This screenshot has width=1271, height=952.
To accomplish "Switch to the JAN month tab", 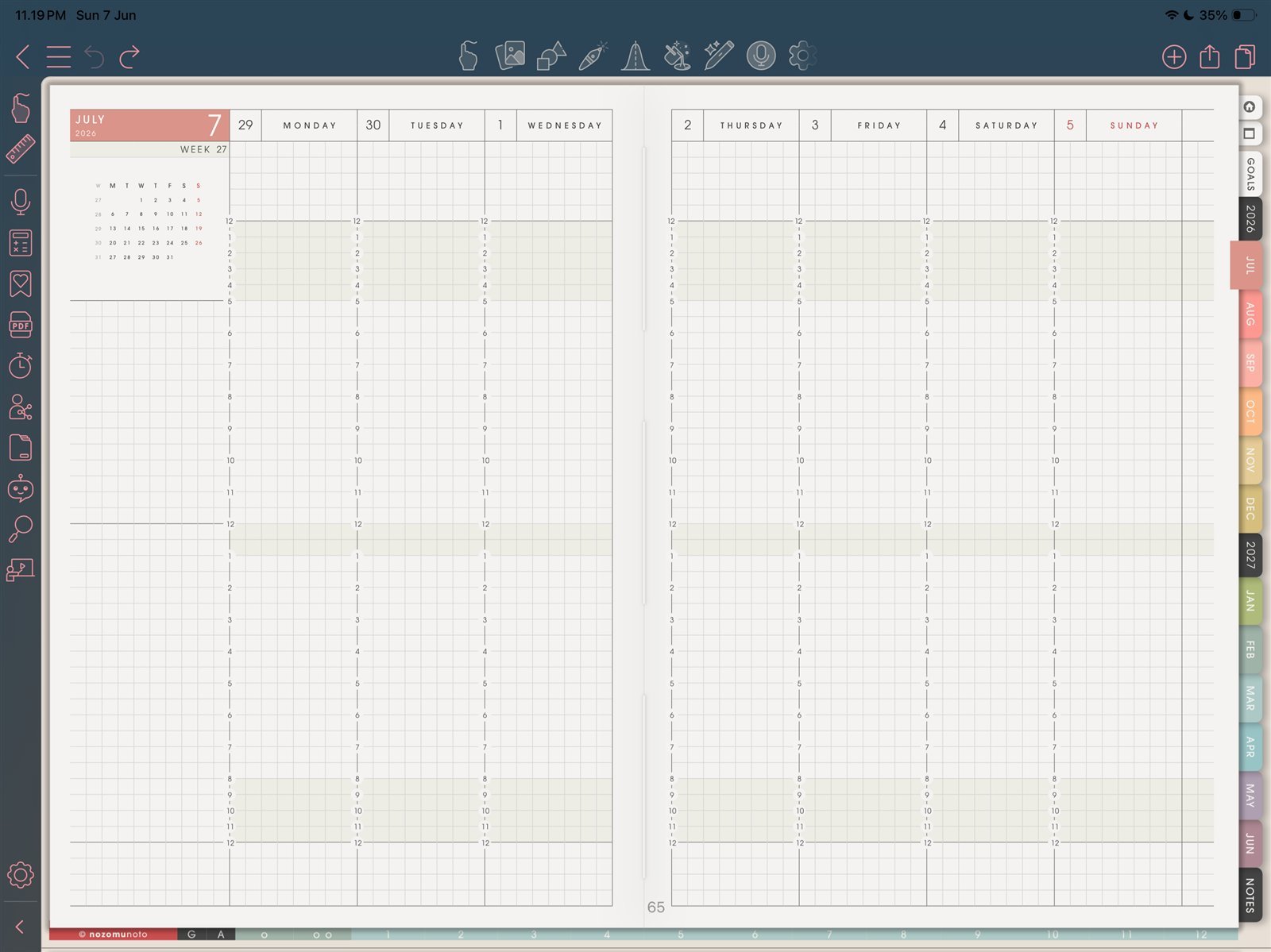I will pyautogui.click(x=1250, y=601).
